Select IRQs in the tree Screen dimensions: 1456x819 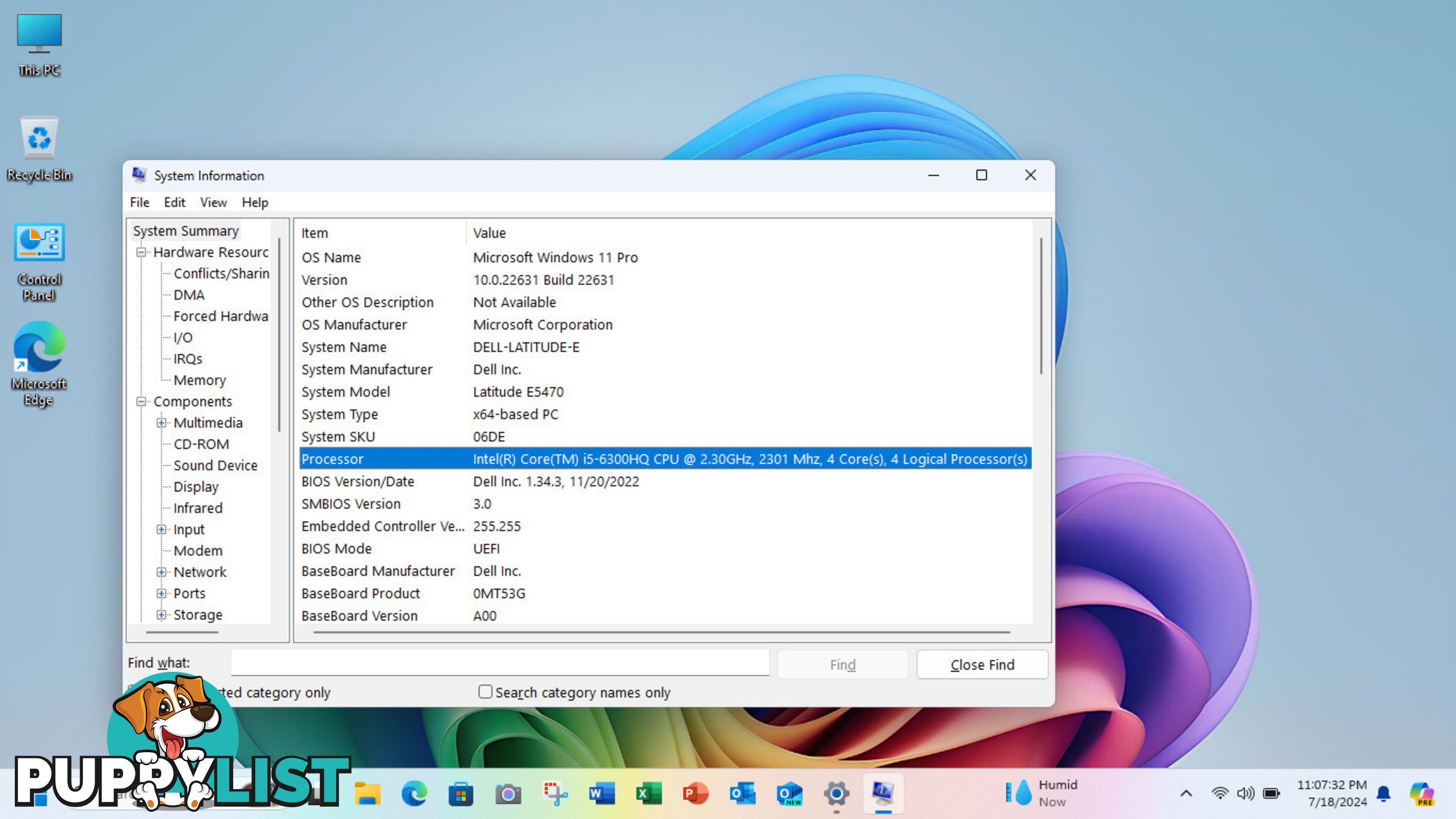tap(188, 358)
